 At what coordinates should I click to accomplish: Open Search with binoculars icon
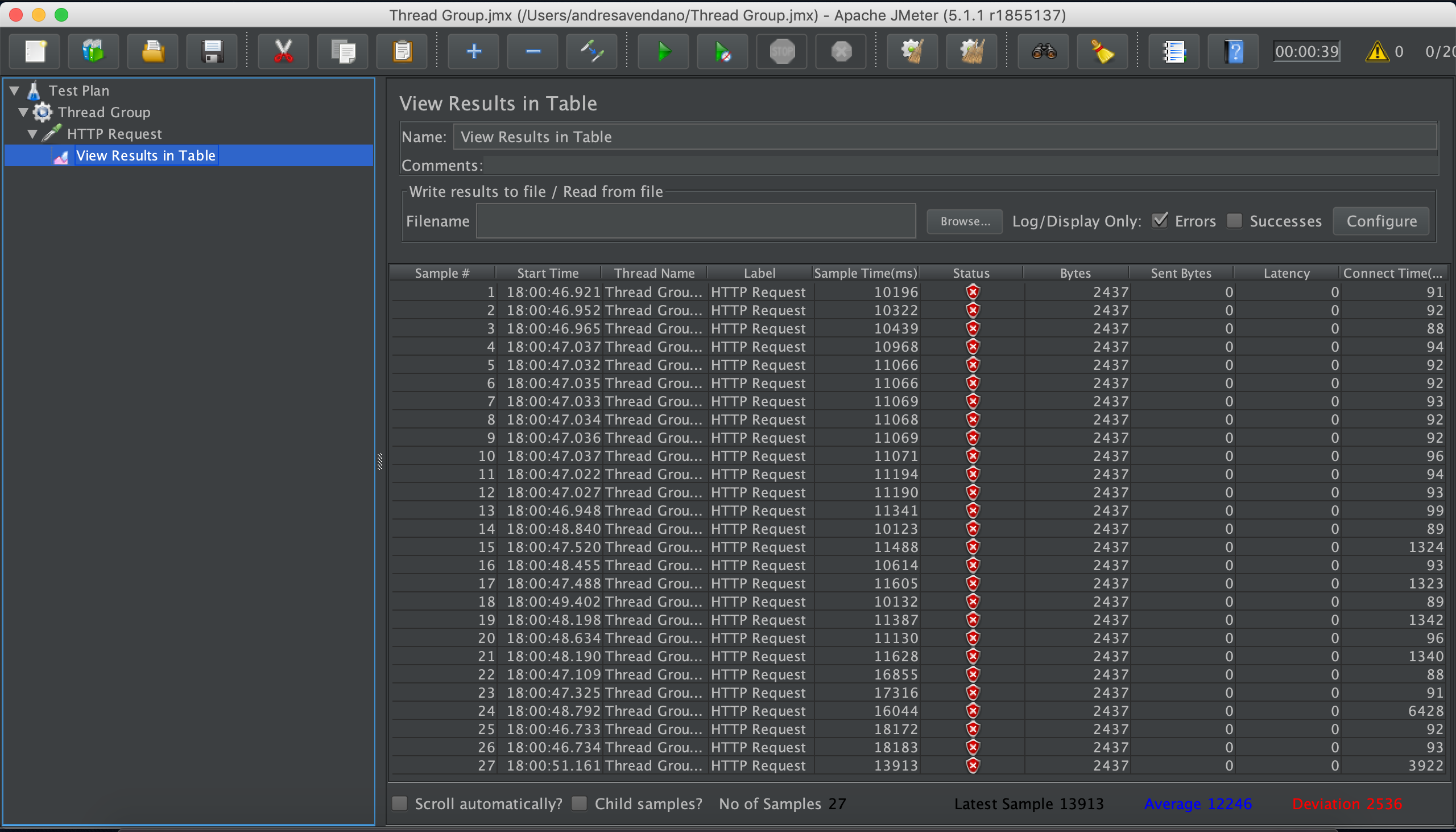point(1044,51)
